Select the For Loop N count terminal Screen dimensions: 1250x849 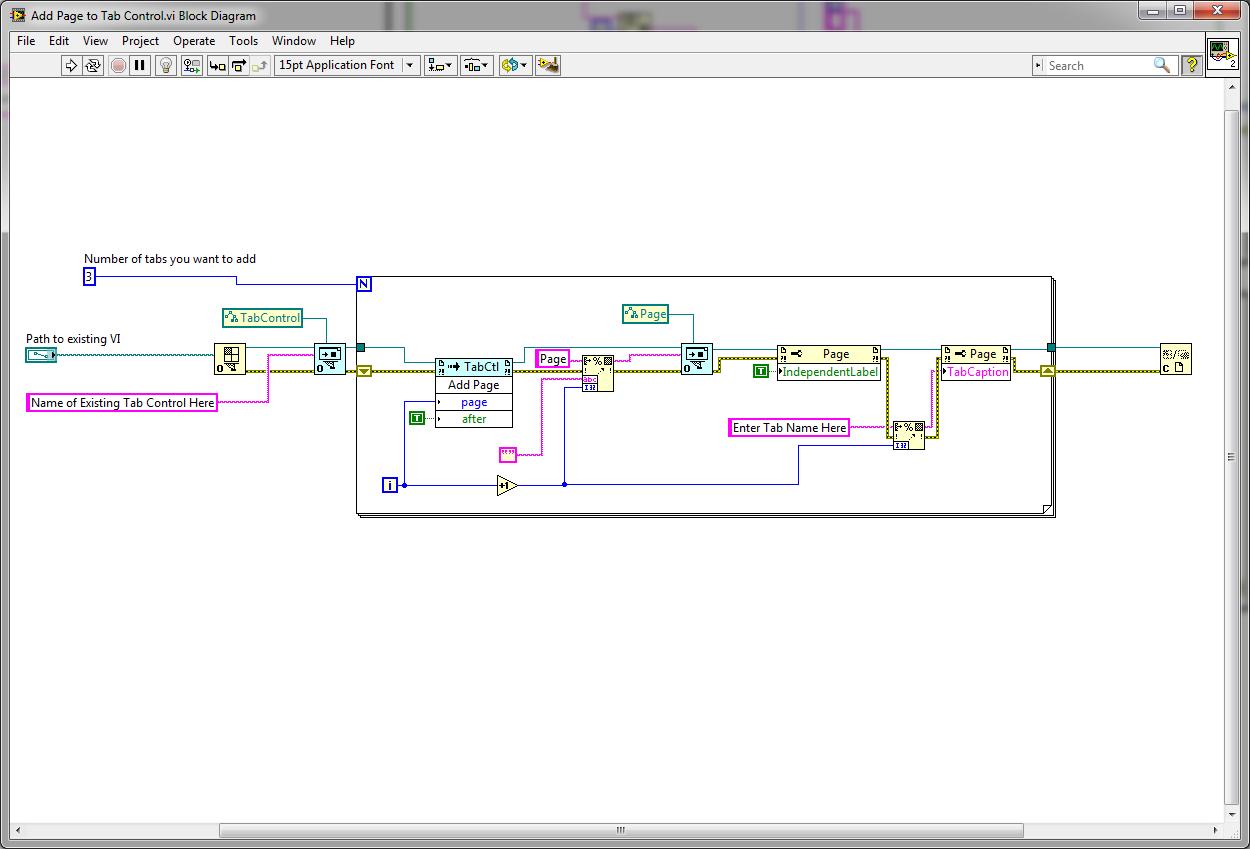[364, 284]
